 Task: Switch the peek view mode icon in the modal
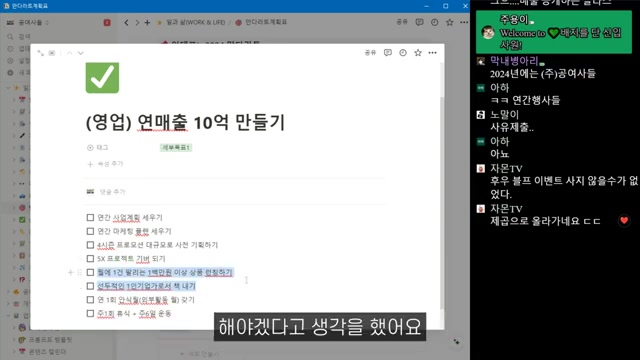point(52,53)
